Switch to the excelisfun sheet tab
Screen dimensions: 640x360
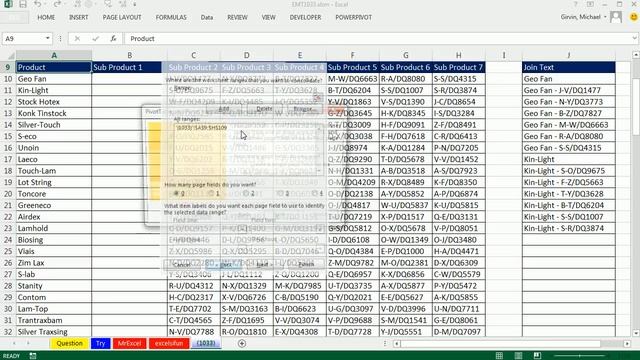[x=169, y=343]
